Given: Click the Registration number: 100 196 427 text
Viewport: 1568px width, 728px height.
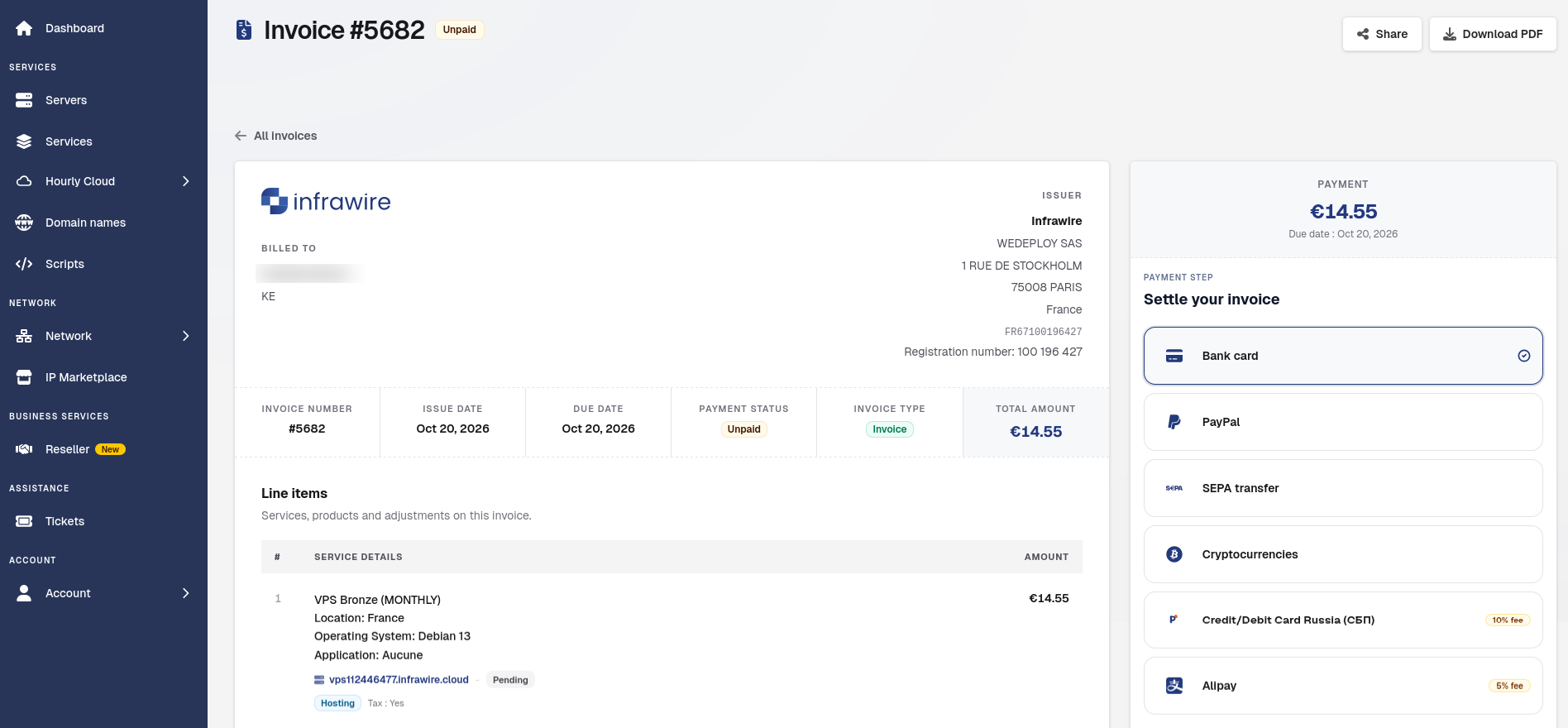Looking at the screenshot, I should [x=993, y=352].
